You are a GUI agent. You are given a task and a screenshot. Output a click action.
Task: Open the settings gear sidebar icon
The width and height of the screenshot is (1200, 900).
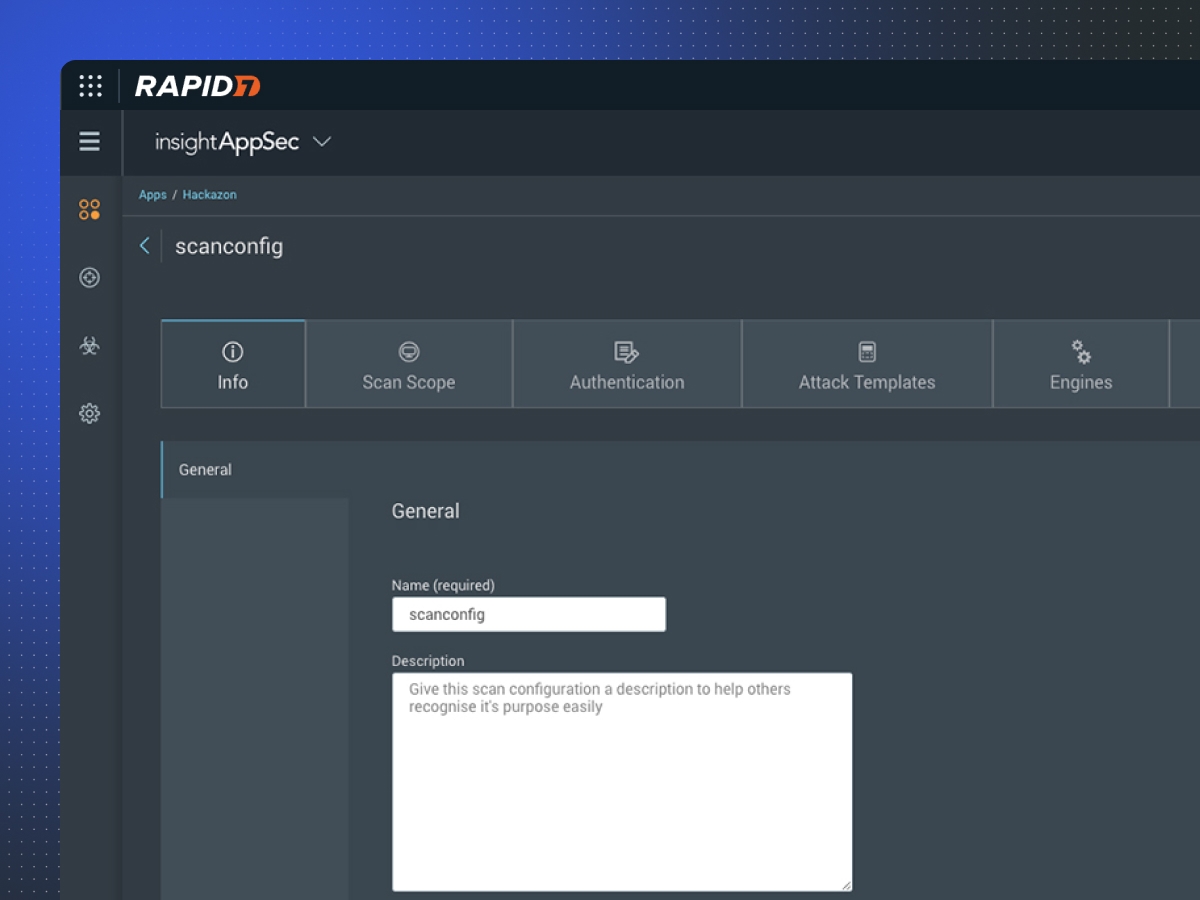(x=90, y=413)
